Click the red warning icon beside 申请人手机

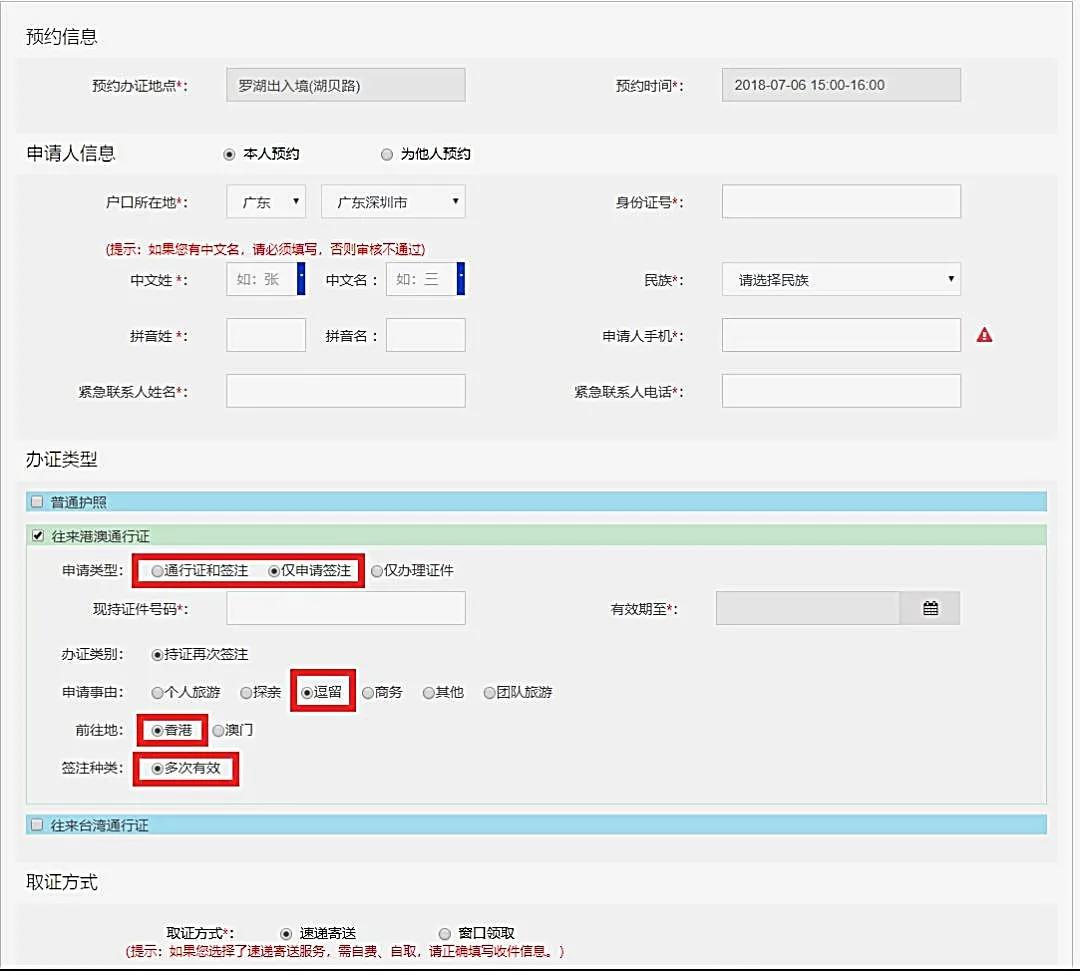click(x=984, y=336)
